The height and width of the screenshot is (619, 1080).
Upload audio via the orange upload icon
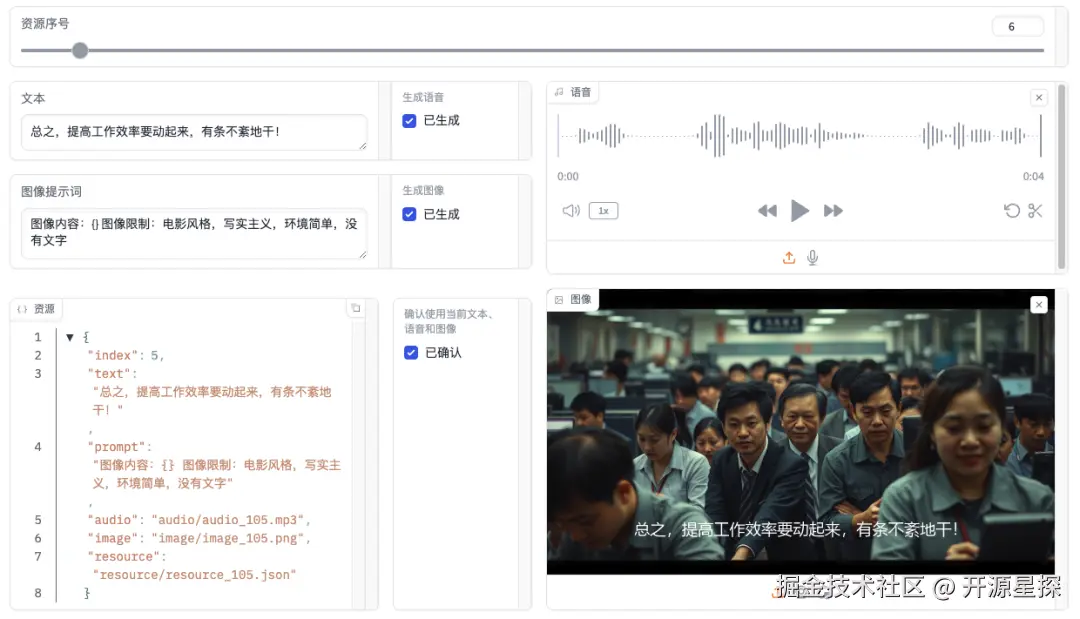(x=789, y=257)
